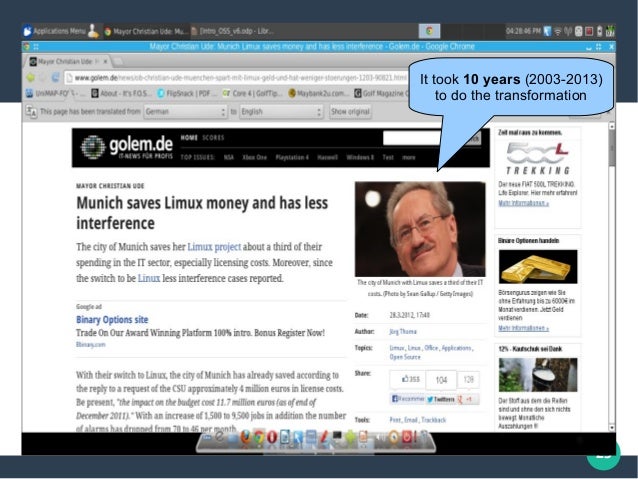Click the Facebook Recommend button

408,399
